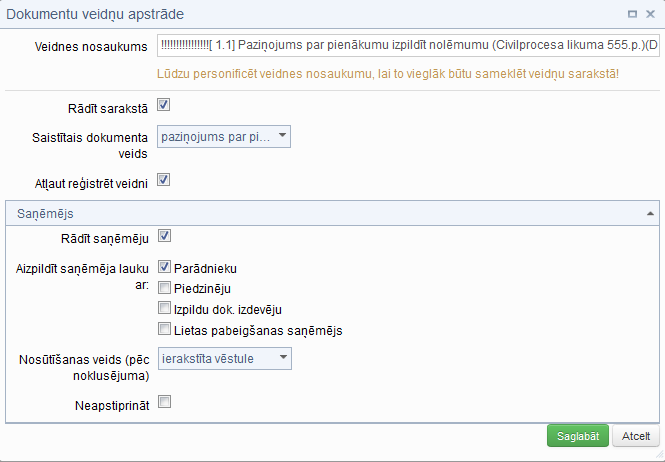Enable the Piedzinēju checkbox
The width and height of the screenshot is (665, 462).
(165, 288)
